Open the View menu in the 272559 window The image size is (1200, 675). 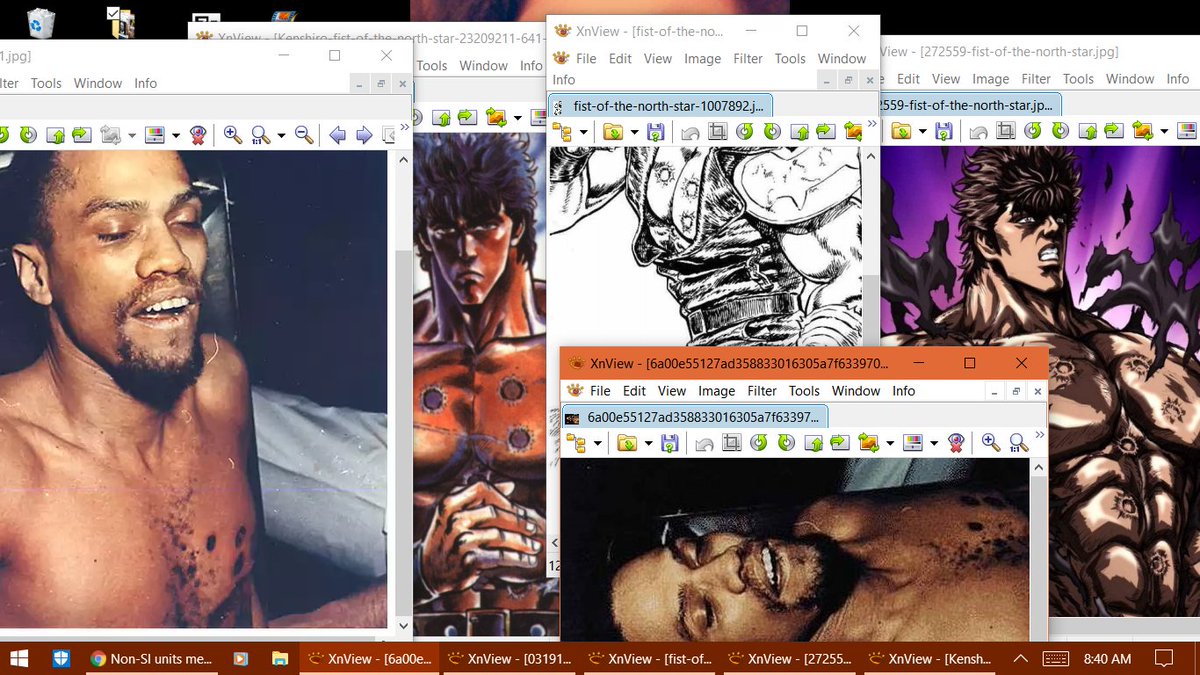(946, 78)
